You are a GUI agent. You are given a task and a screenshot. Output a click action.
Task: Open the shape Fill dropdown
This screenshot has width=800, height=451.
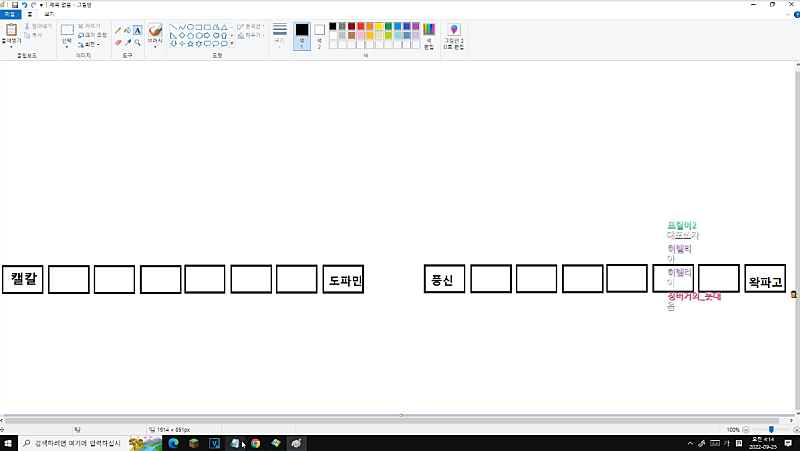(251, 35)
